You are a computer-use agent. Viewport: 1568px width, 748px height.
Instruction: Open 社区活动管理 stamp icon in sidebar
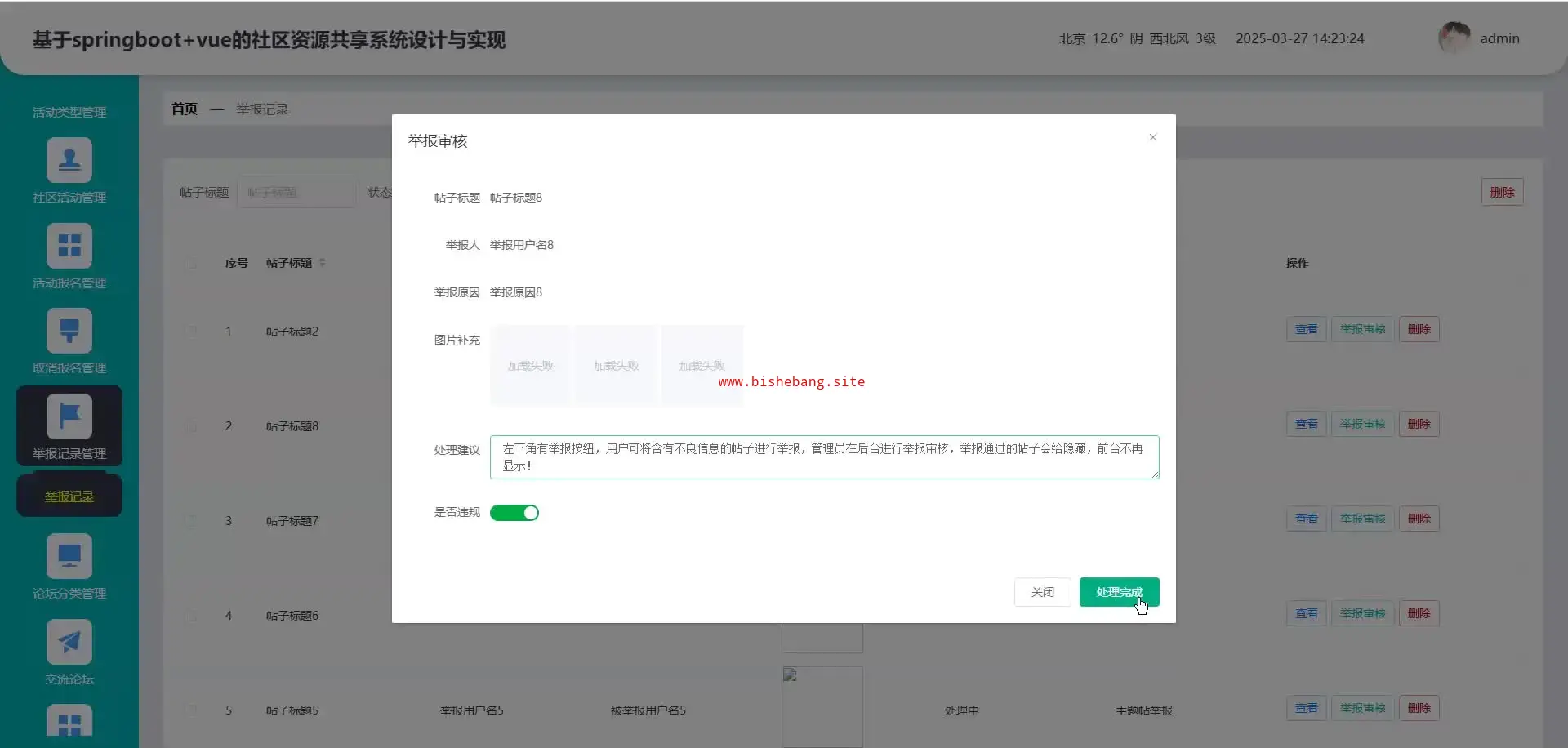coord(69,160)
